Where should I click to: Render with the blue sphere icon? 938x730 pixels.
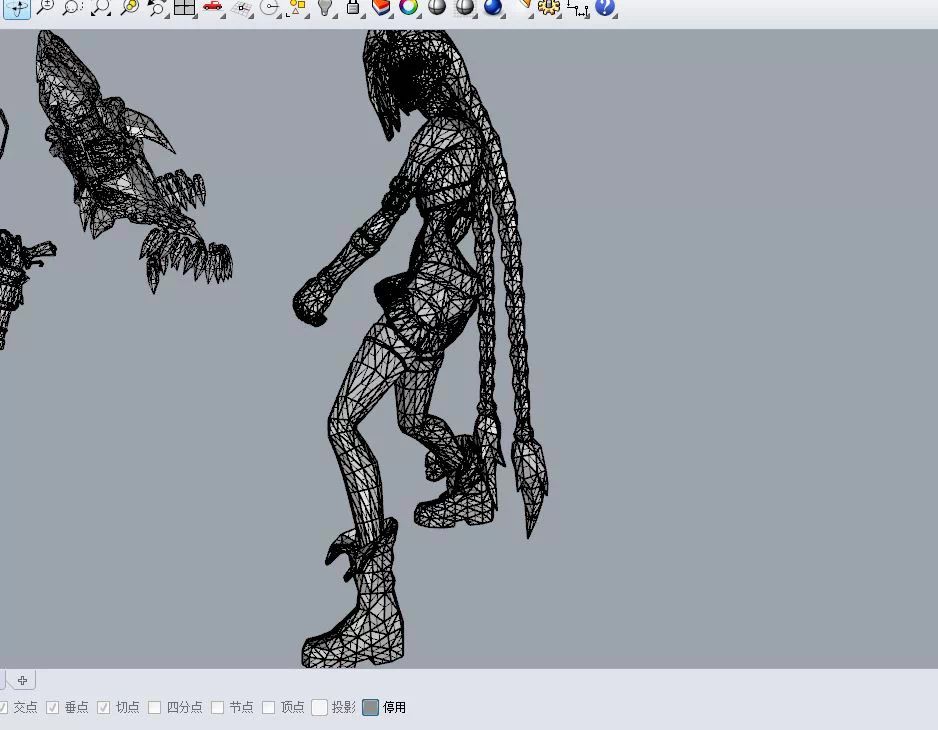(x=492, y=7)
